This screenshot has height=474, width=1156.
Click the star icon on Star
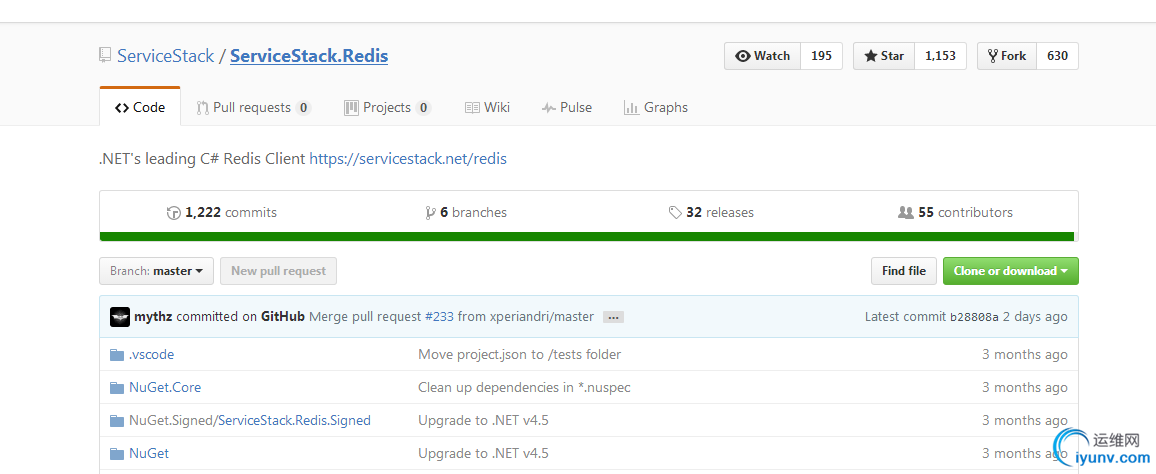(x=871, y=56)
